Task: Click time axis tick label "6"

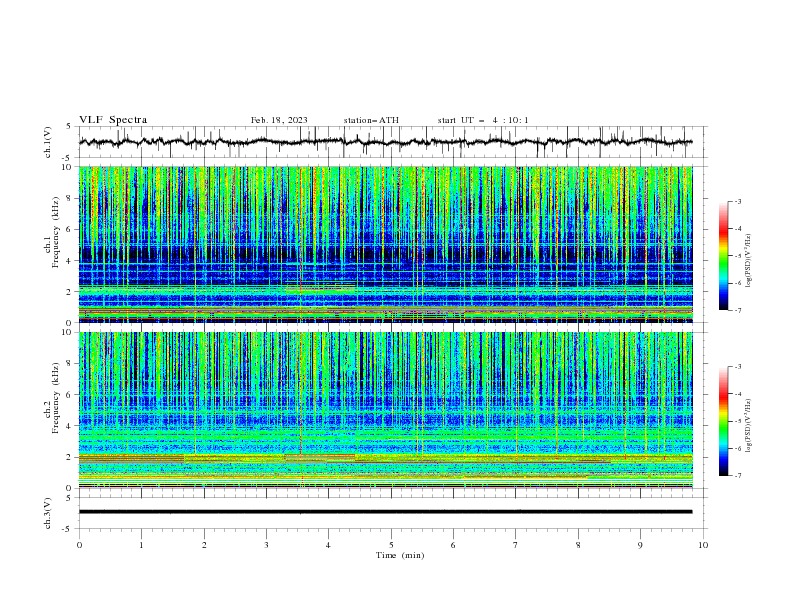Action: click(453, 545)
